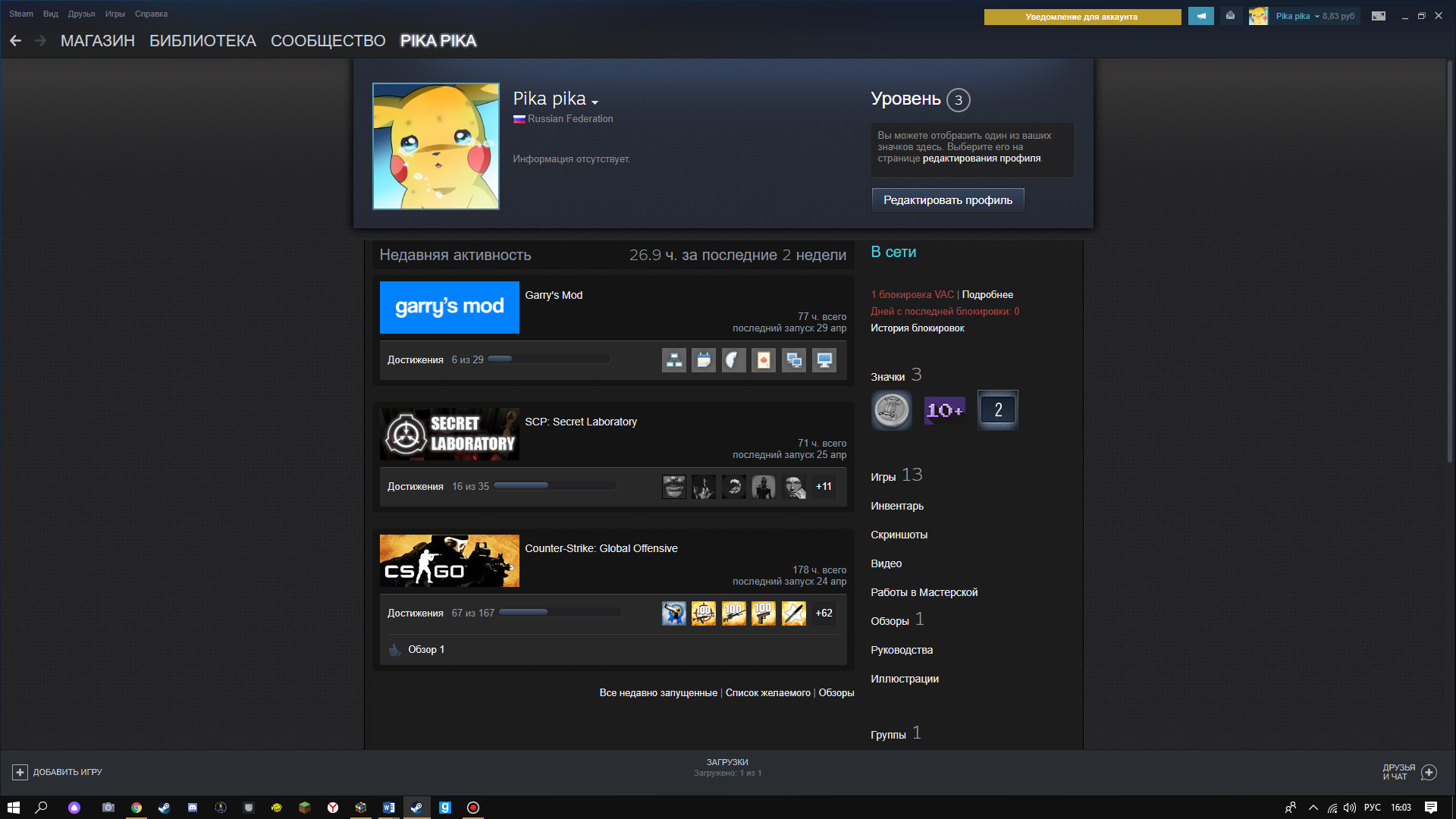The image size is (1456, 819).
Task: Open fourth Garry's Mod achievement red icon
Action: click(764, 360)
